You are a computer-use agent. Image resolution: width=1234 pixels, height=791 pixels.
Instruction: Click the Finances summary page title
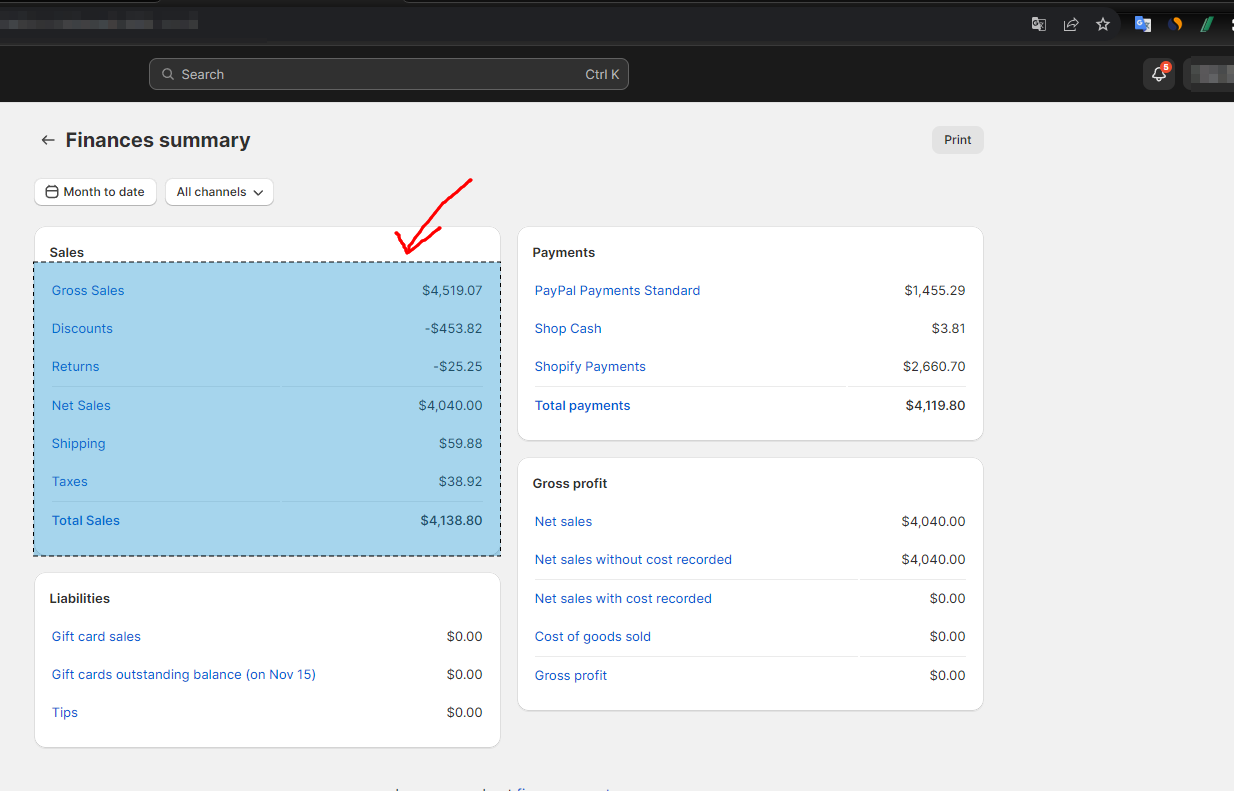[x=158, y=140]
